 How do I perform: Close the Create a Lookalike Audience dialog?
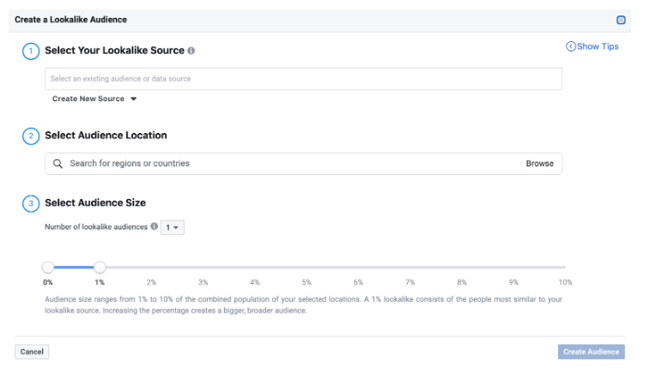click(621, 20)
